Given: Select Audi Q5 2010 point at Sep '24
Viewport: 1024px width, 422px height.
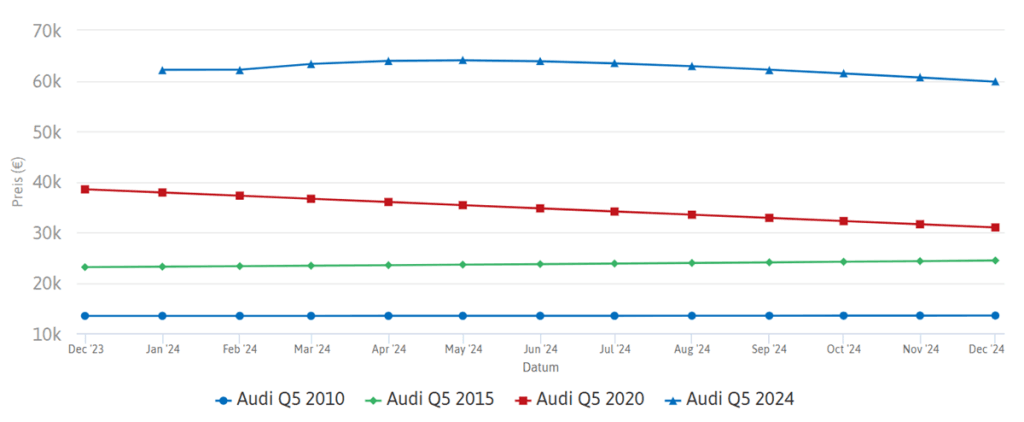Looking at the screenshot, I should tap(768, 316).
